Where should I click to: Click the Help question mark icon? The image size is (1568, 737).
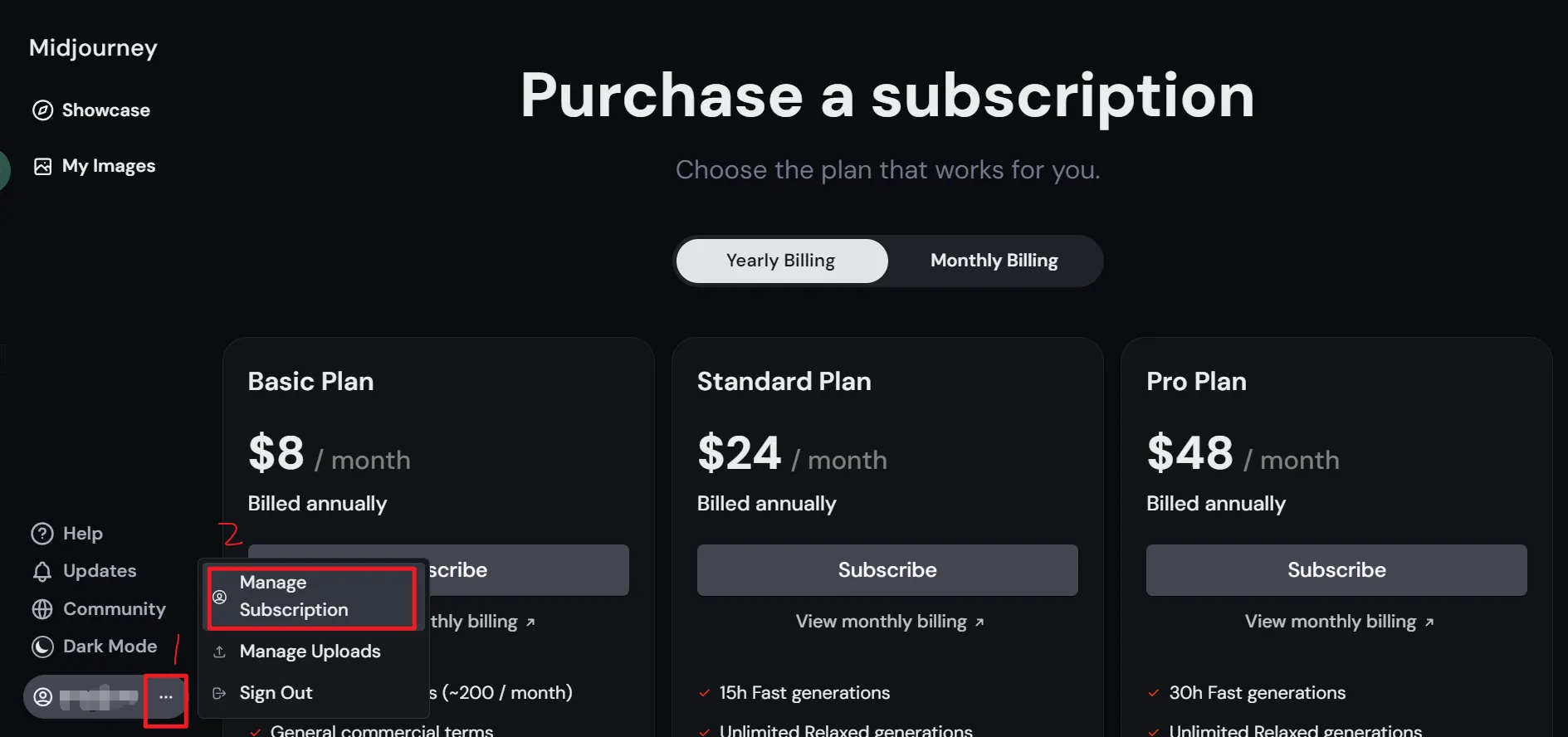(42, 534)
